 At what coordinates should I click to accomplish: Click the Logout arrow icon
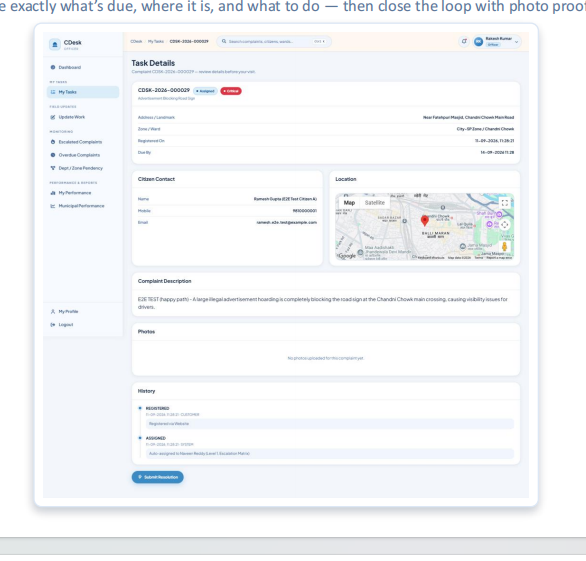[53, 324]
